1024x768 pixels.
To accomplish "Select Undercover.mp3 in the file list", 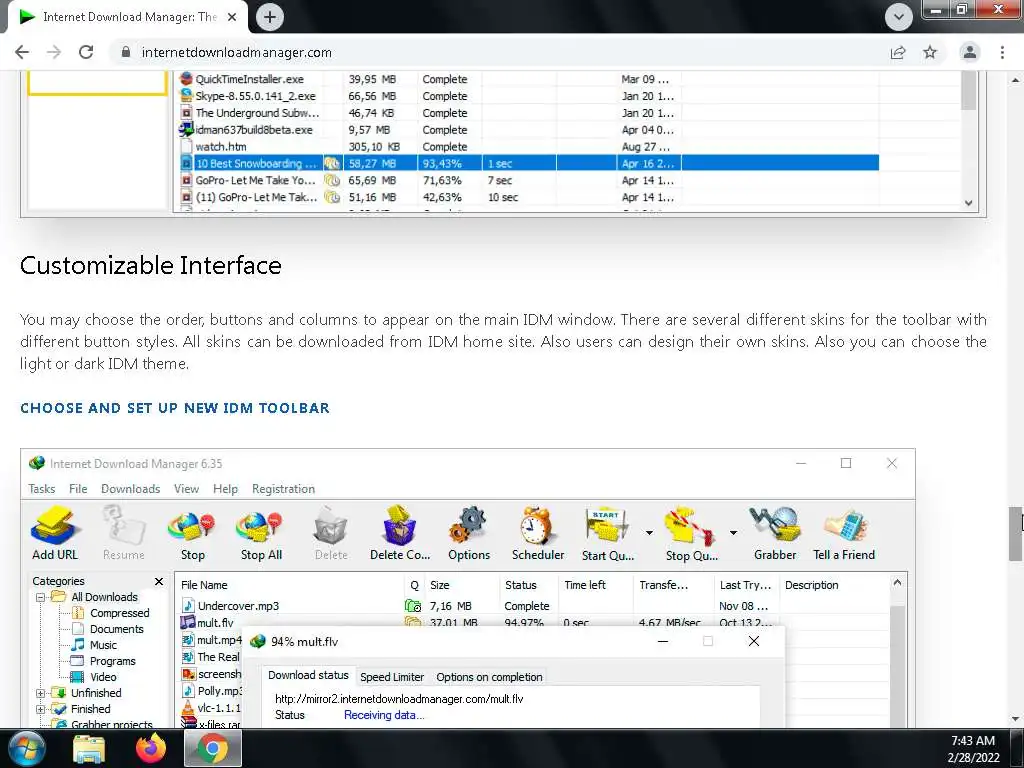I will 238,606.
